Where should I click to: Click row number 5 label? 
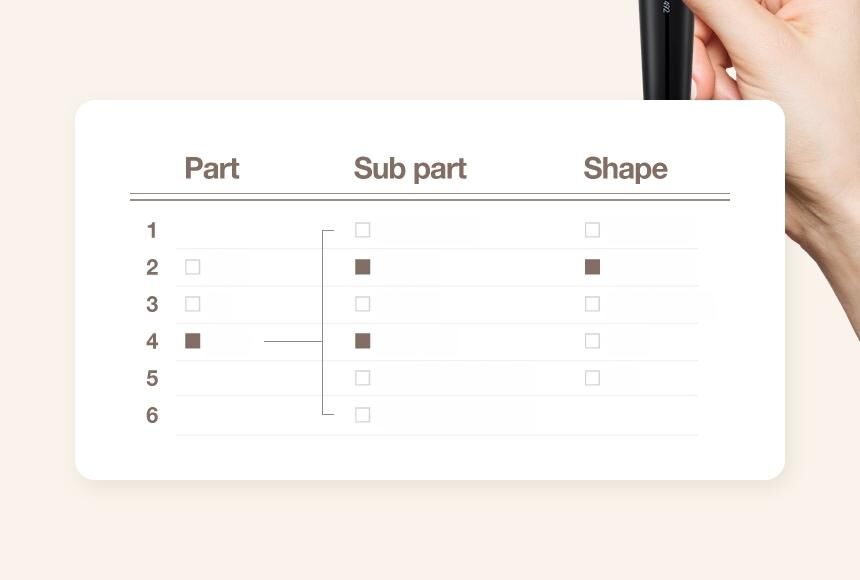pyautogui.click(x=152, y=378)
